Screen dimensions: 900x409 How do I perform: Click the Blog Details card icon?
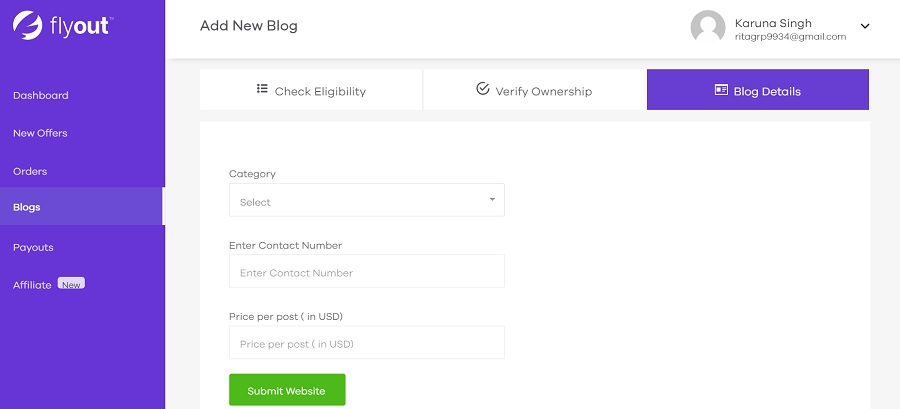[721, 90]
